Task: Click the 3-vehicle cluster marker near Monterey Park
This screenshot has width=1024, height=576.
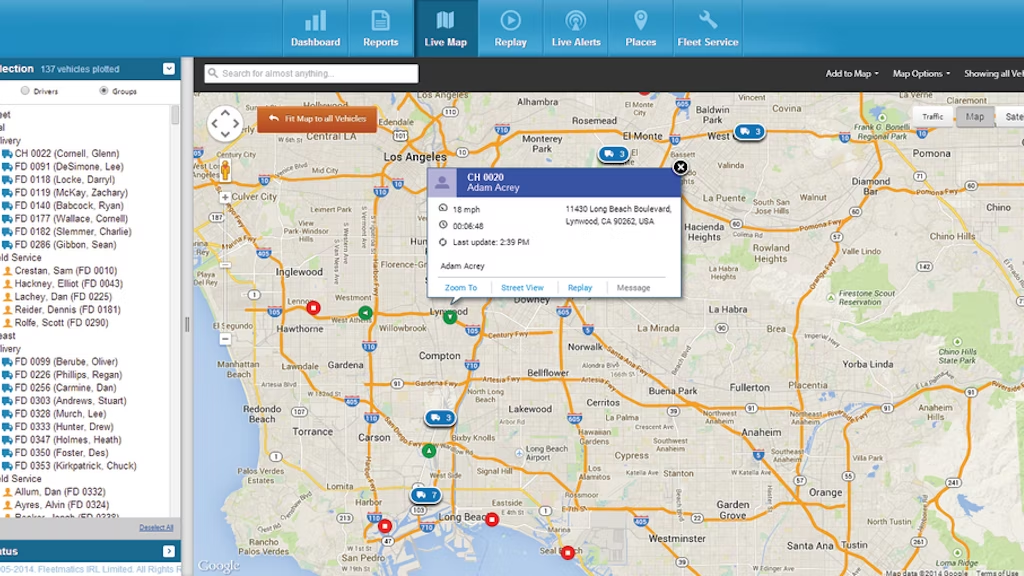Action: pyautogui.click(x=613, y=154)
